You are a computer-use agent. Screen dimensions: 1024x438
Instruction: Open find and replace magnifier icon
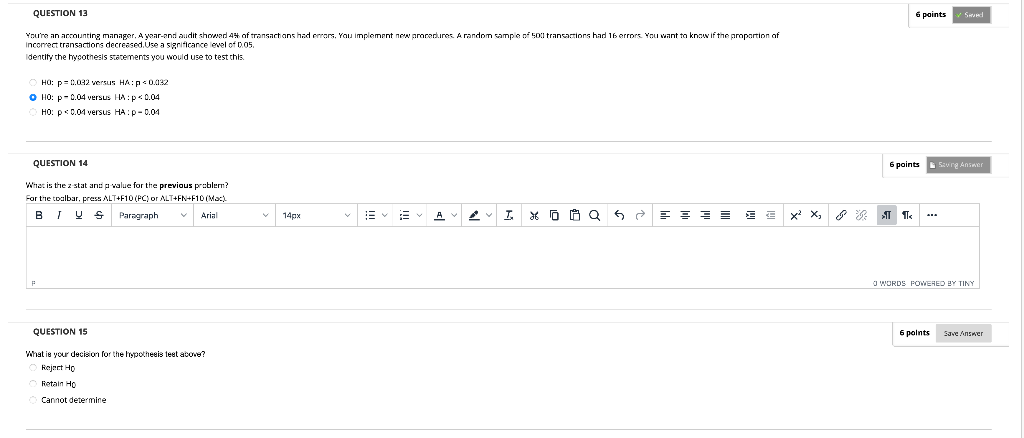(x=594, y=215)
